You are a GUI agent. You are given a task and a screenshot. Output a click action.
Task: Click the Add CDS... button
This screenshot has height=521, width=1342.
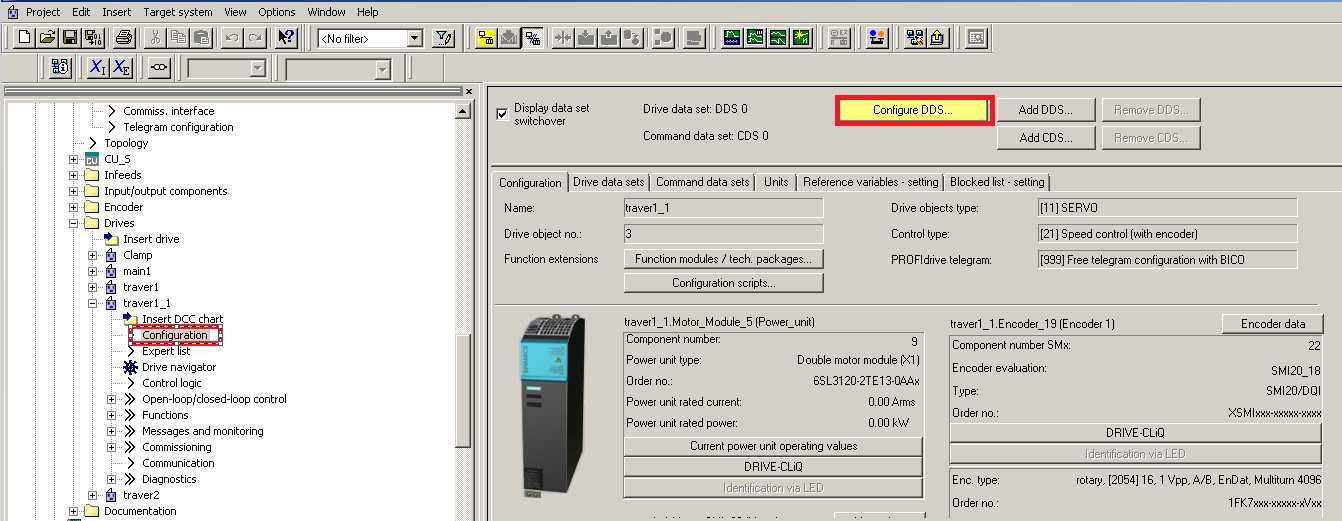point(1045,138)
